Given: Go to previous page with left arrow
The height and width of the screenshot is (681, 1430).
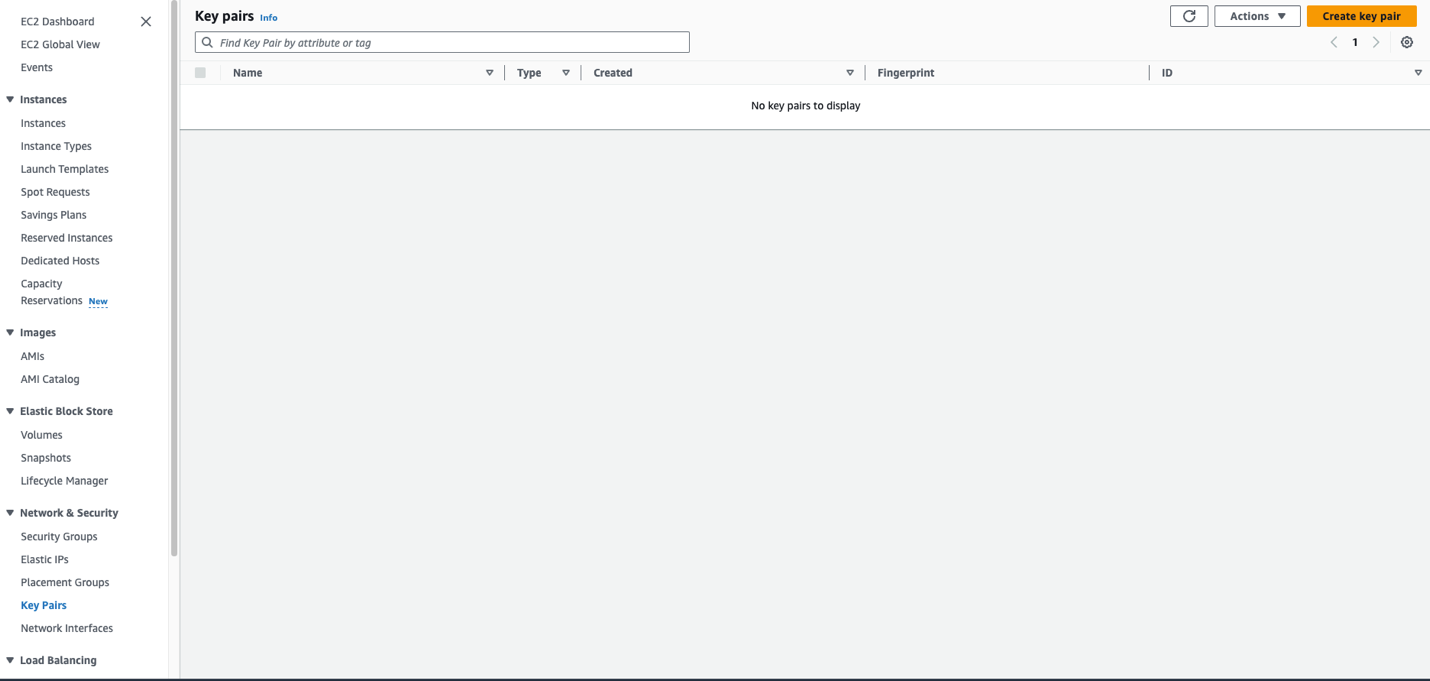Looking at the screenshot, I should click(x=1334, y=42).
